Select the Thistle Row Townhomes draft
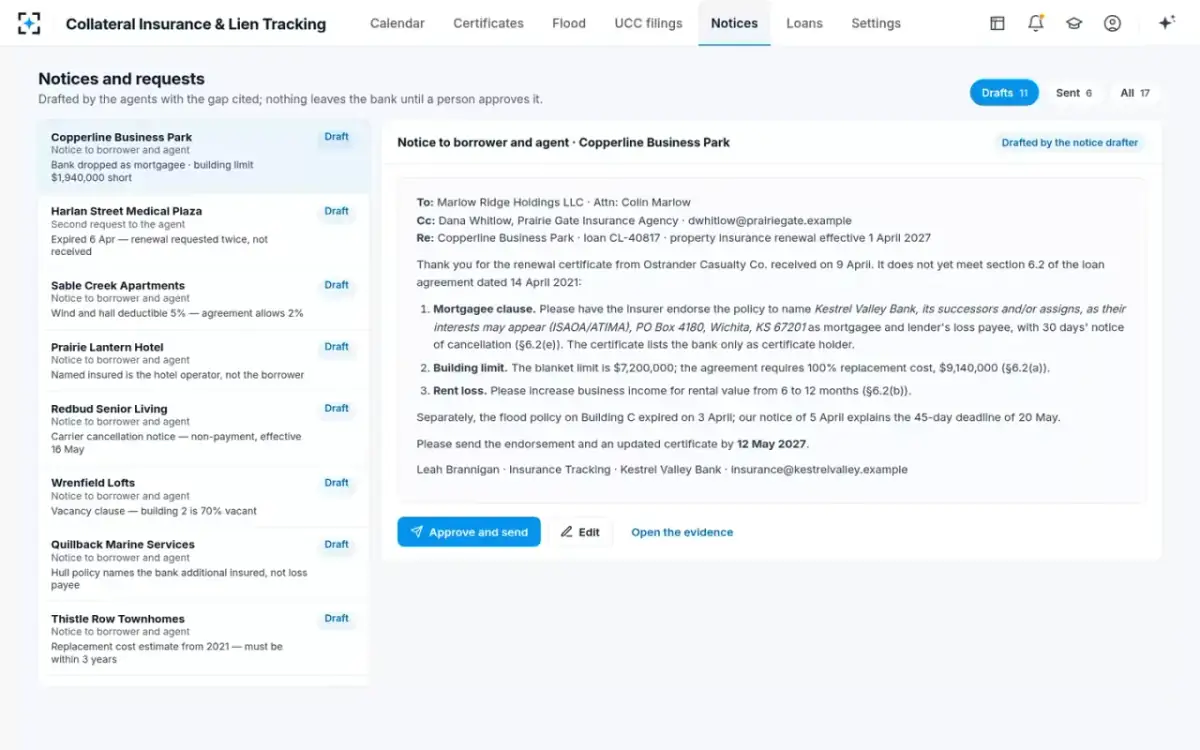Image resolution: width=1200 pixels, height=750 pixels. coord(204,639)
